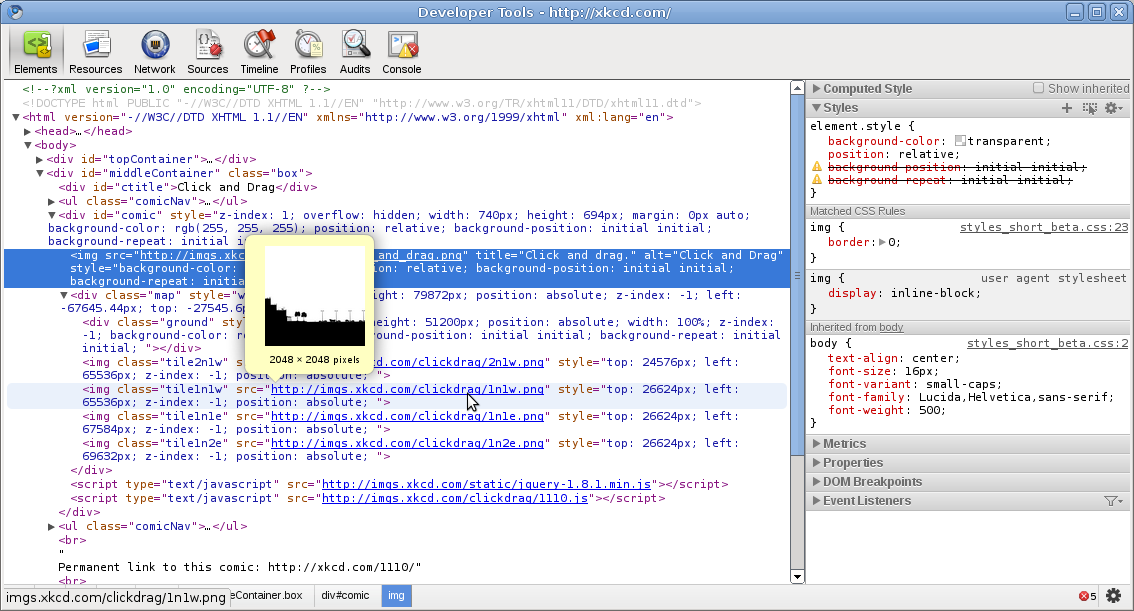The width and height of the screenshot is (1134, 611).
Task: Open the Resources panel
Action: tap(95, 51)
